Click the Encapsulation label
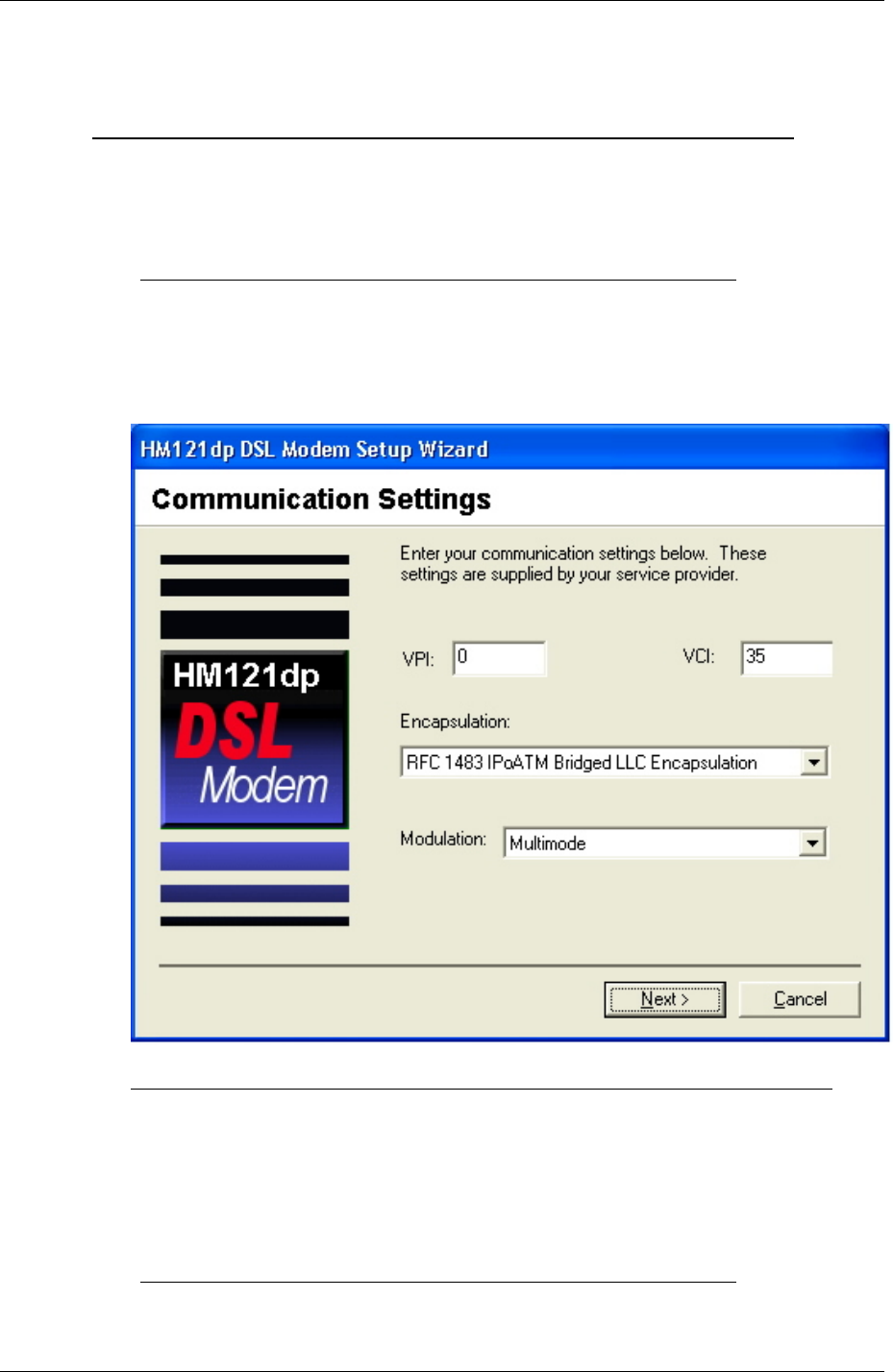Image resolution: width=893 pixels, height=1372 pixels. pos(455,722)
